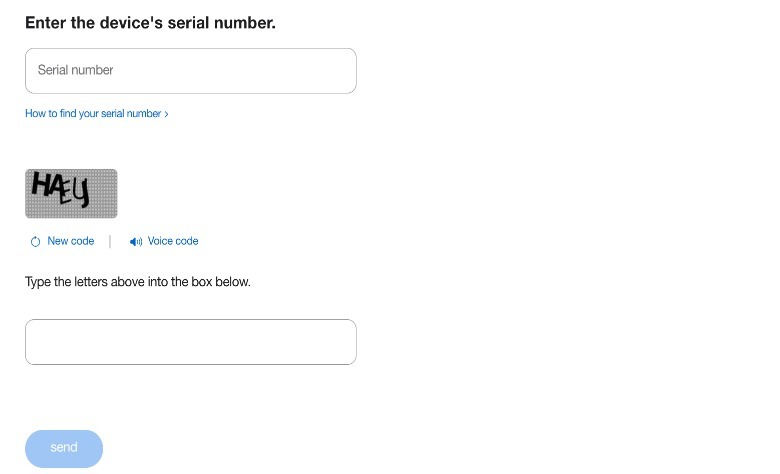Click the "Voice code" label text
Screen dimensions: 780x474
[173, 241]
